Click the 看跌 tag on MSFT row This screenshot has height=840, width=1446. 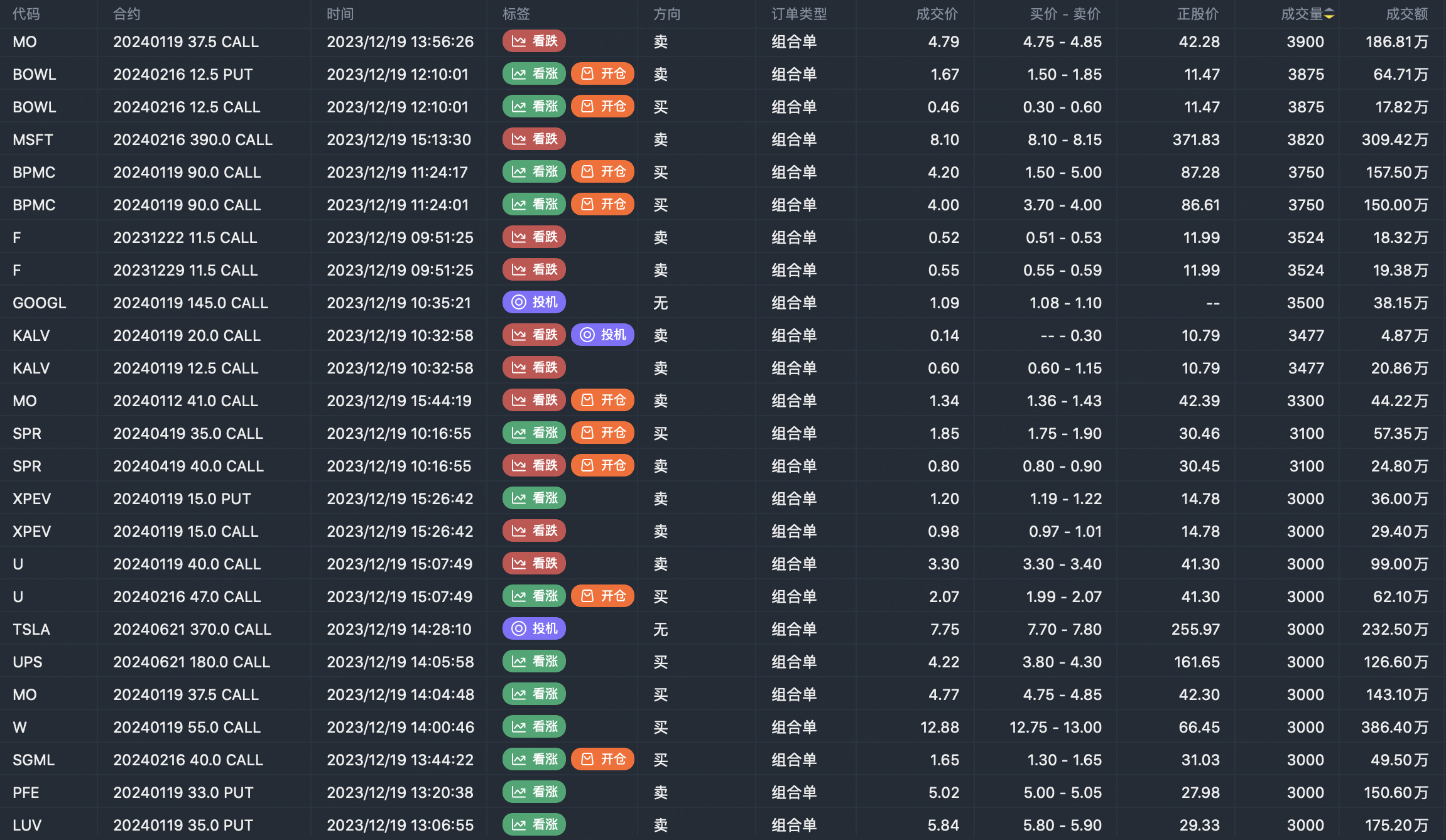point(534,139)
